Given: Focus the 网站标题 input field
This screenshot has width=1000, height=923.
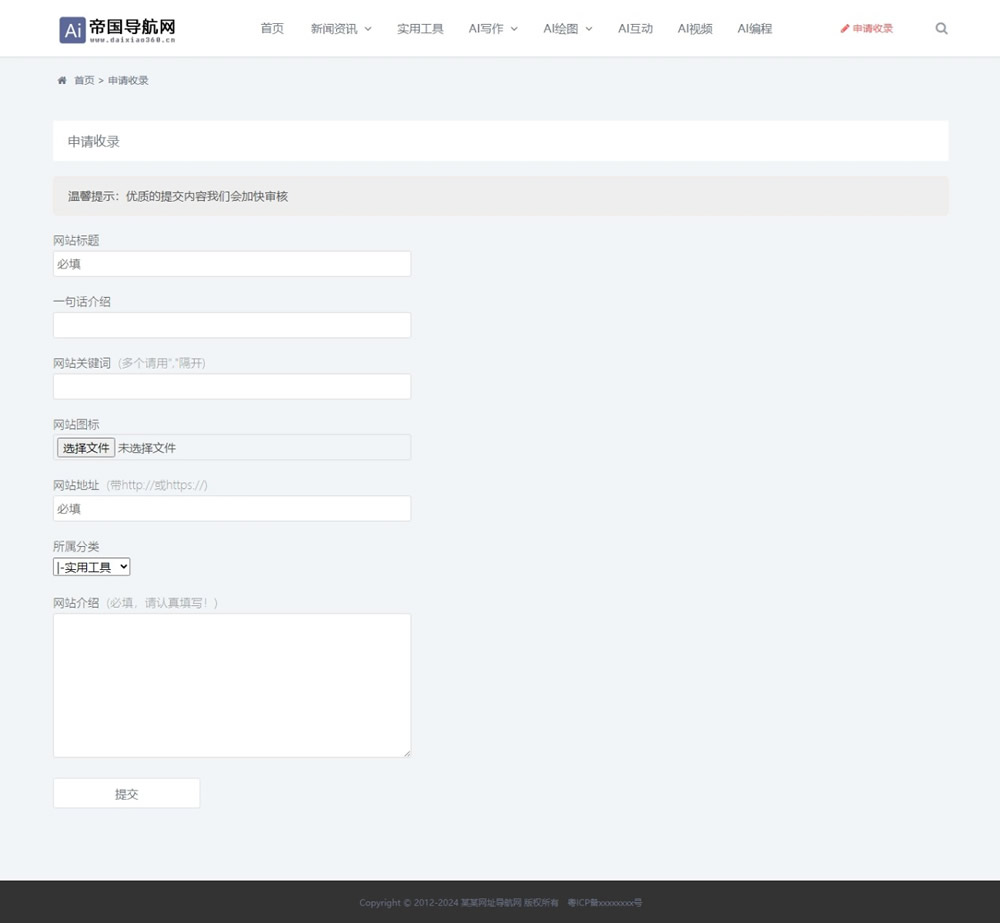Looking at the screenshot, I should 232,264.
